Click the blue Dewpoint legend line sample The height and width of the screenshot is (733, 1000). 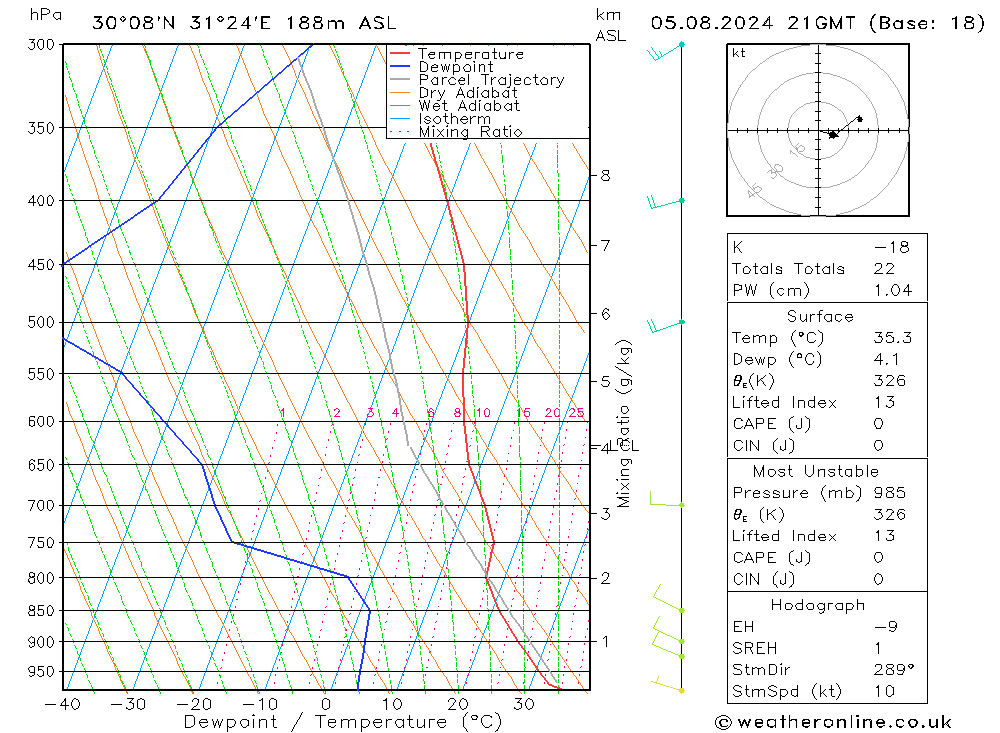pyautogui.click(x=400, y=66)
